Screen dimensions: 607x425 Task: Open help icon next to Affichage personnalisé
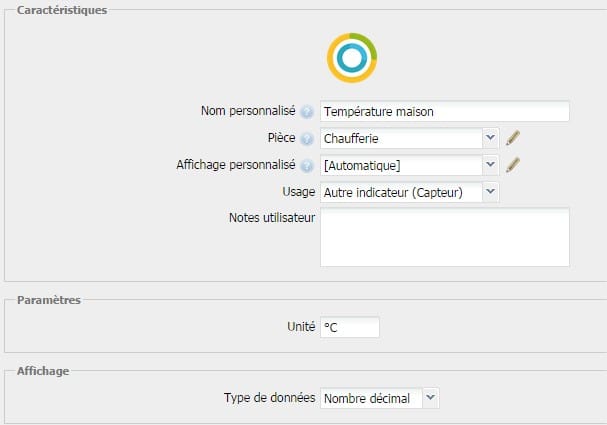click(307, 166)
